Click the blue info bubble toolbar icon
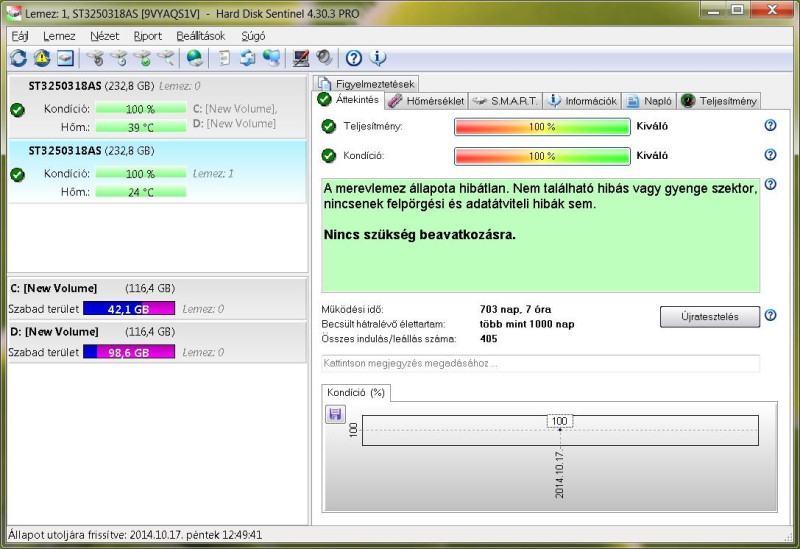The image size is (800, 549). coord(378,58)
